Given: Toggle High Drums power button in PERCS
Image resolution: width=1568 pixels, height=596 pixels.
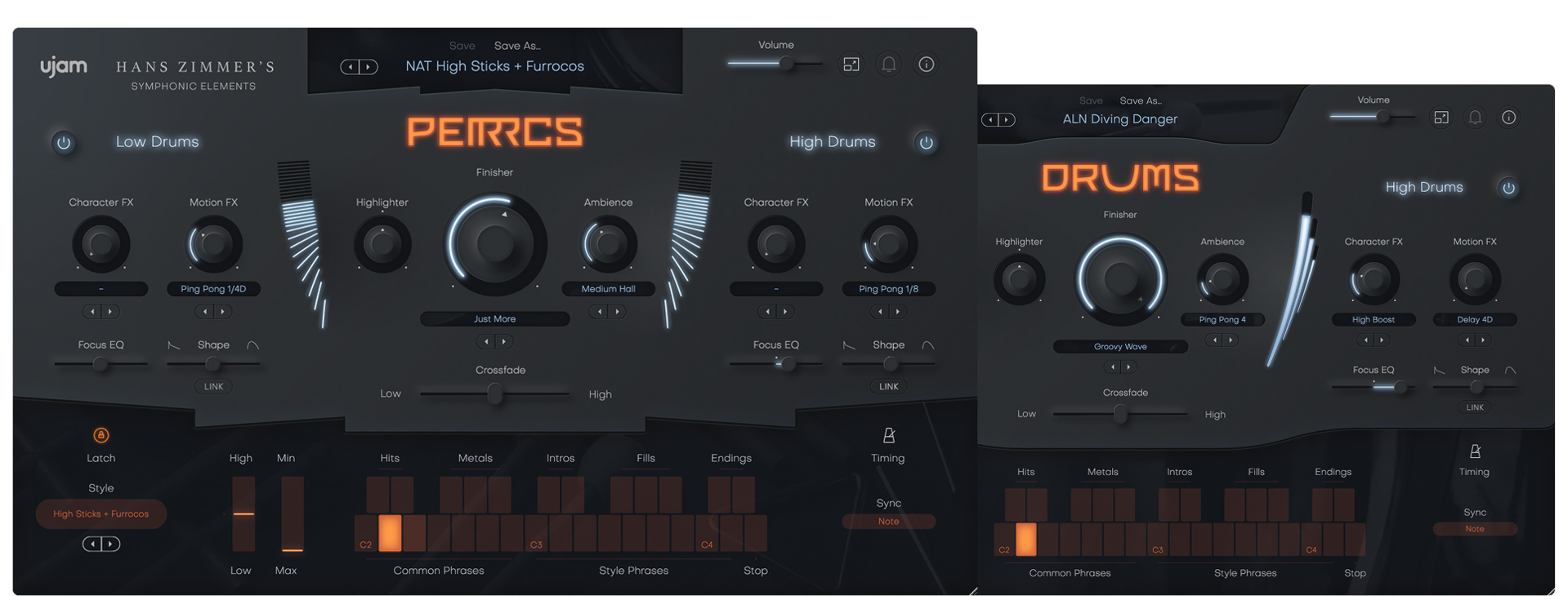Looking at the screenshot, I should pyautogui.click(x=926, y=143).
